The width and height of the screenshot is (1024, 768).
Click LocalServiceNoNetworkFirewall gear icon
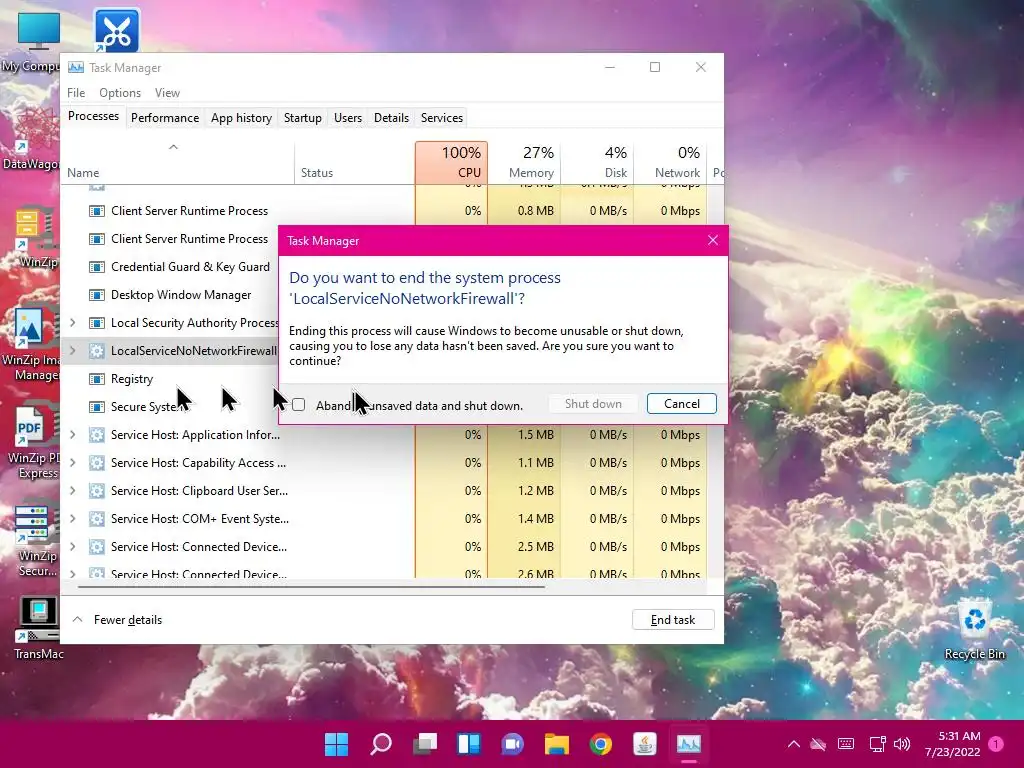click(97, 351)
